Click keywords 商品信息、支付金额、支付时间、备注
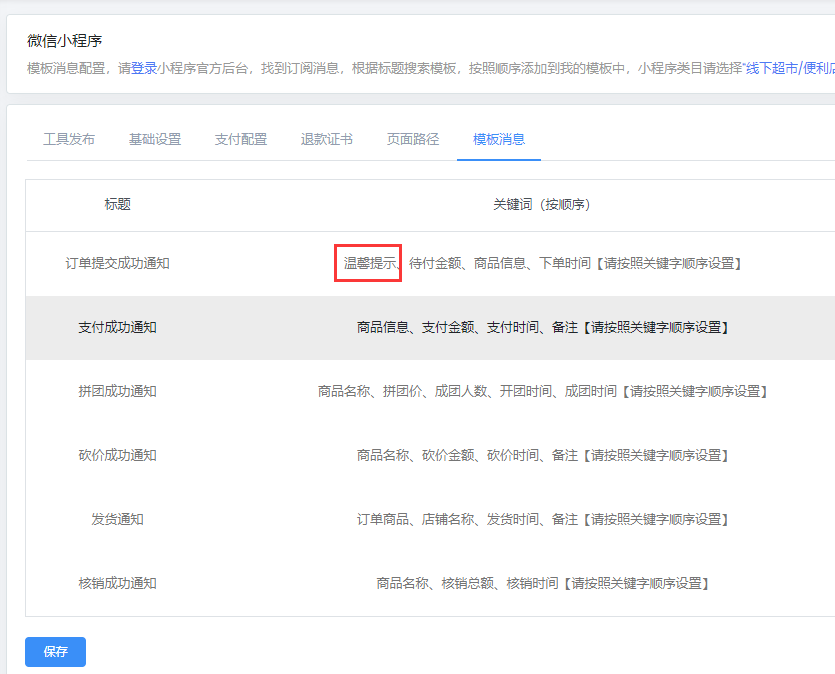 [542, 327]
